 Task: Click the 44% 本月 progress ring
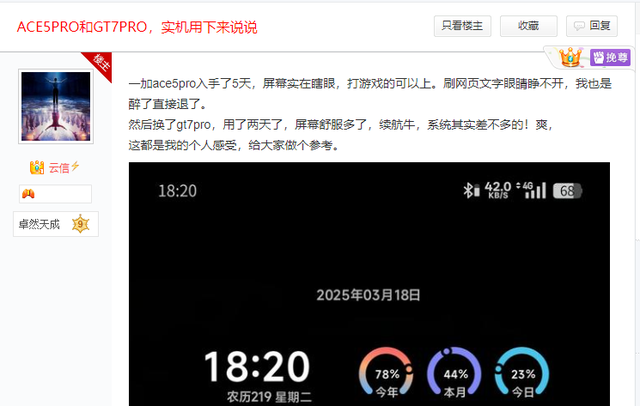pos(454,372)
